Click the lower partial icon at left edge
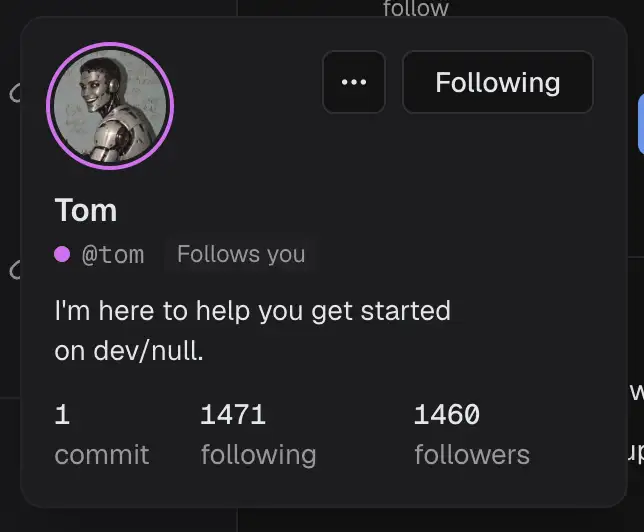The width and height of the screenshot is (644, 532). tap(15, 270)
